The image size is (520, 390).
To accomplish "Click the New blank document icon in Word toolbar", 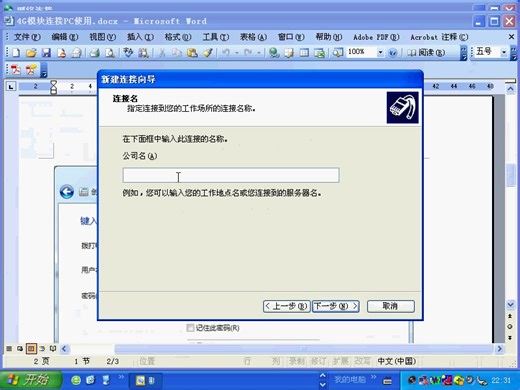I will [16, 52].
